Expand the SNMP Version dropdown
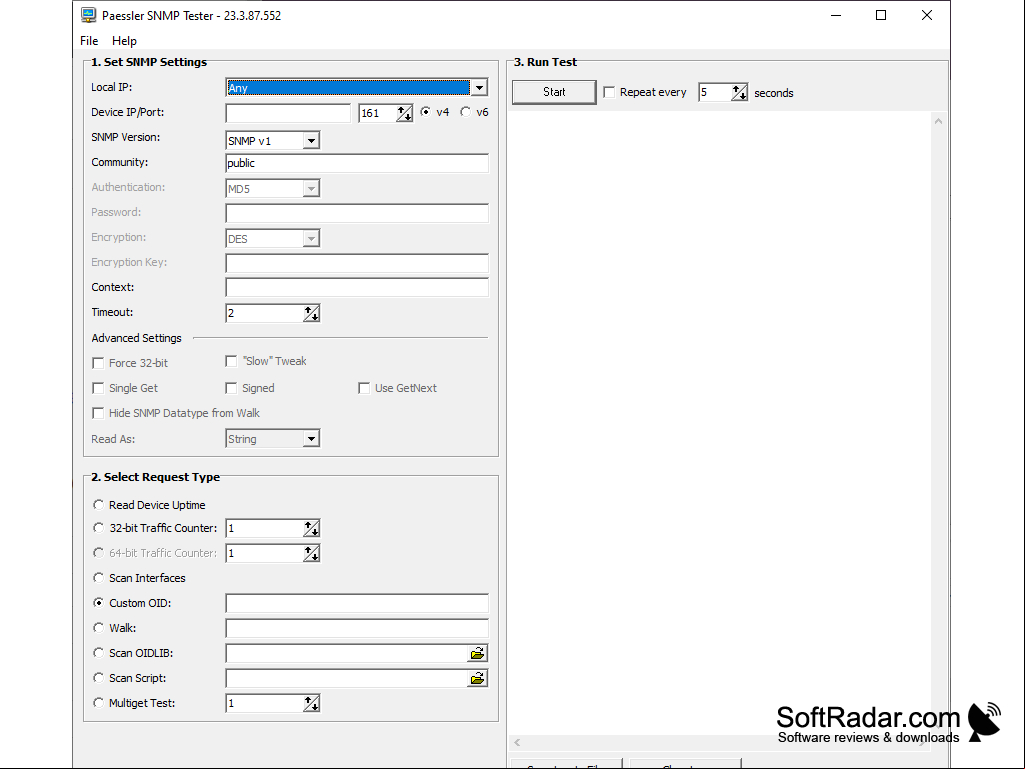1025x769 pixels. 311,141
